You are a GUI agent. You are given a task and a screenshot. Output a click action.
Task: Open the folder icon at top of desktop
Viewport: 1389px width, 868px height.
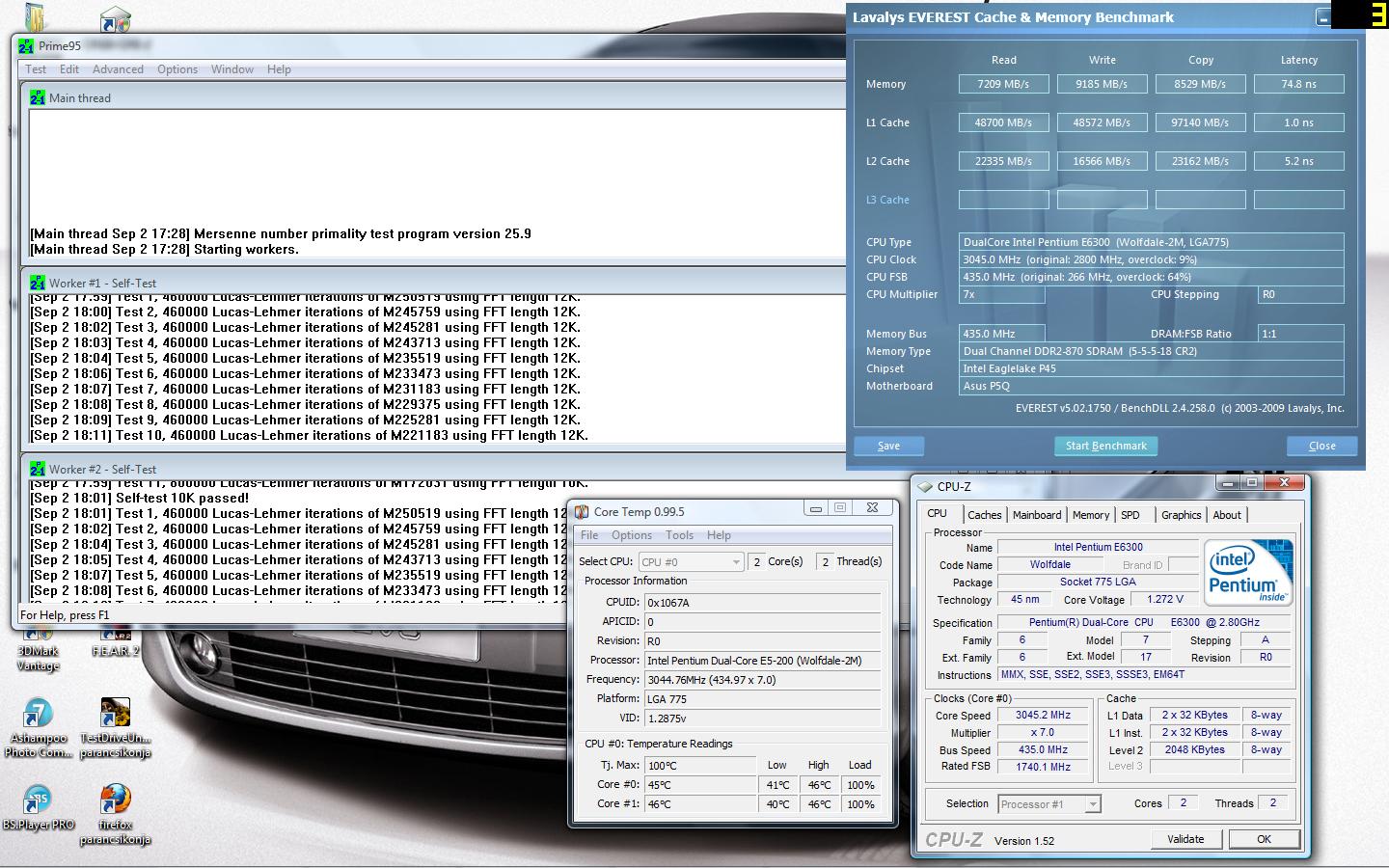(x=34, y=17)
